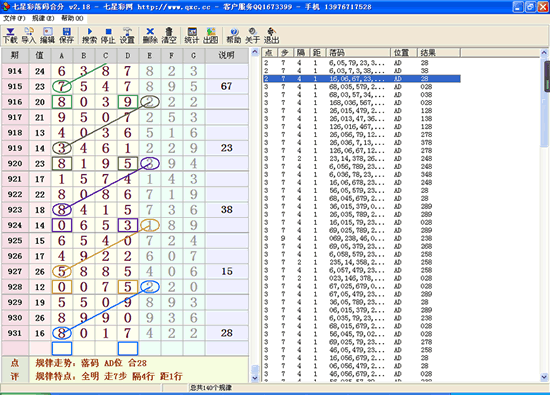Click the 规律走势 commentary text line
The image size is (550, 395).
tap(91, 363)
